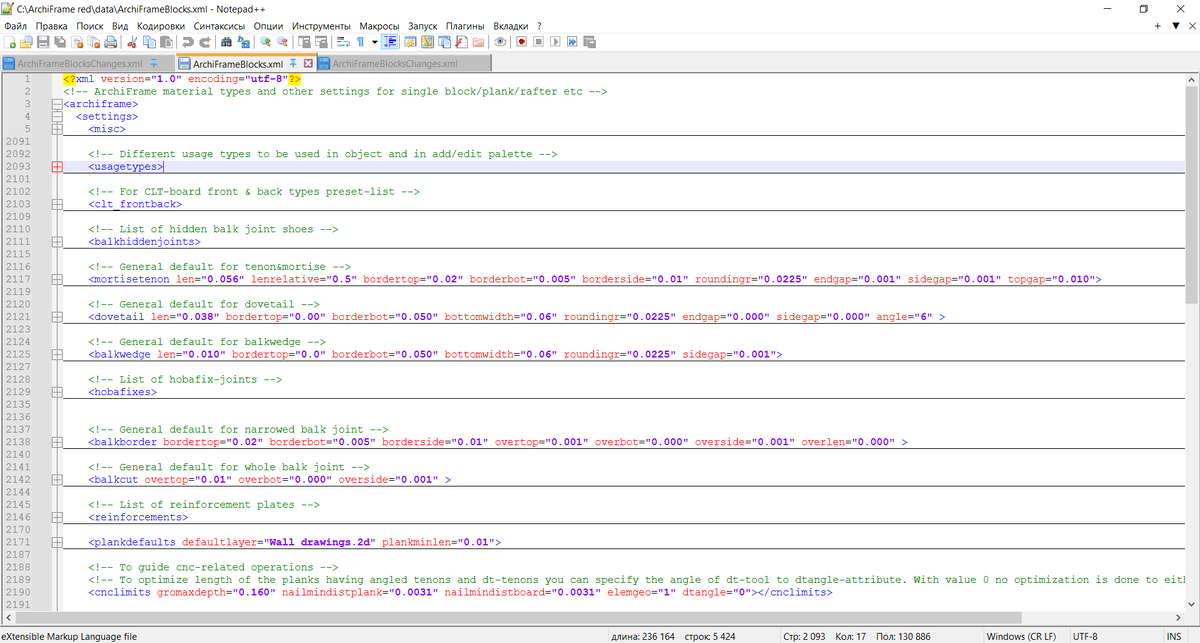Collapse the <archiframe> fold marker
Screen dimensions: 1200x643
pos(56,103)
